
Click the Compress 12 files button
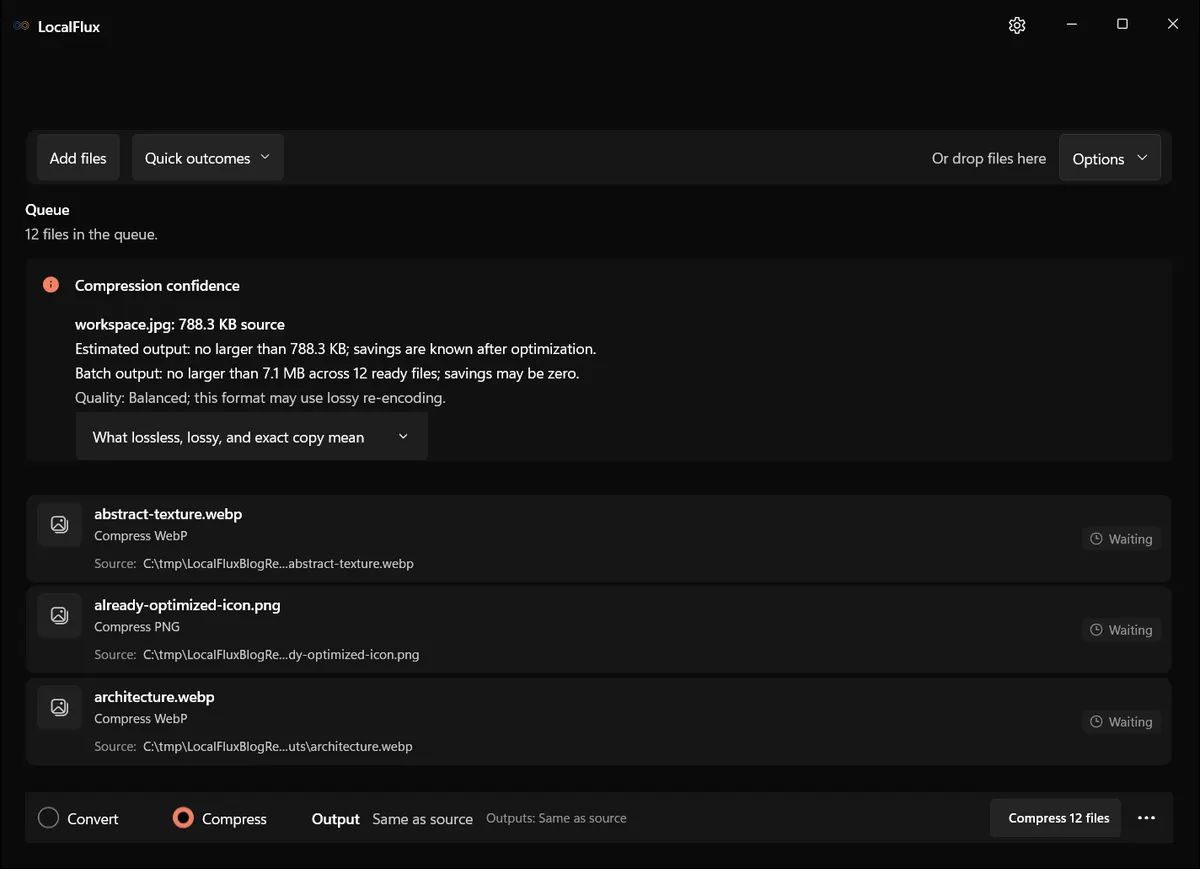pos(1059,818)
